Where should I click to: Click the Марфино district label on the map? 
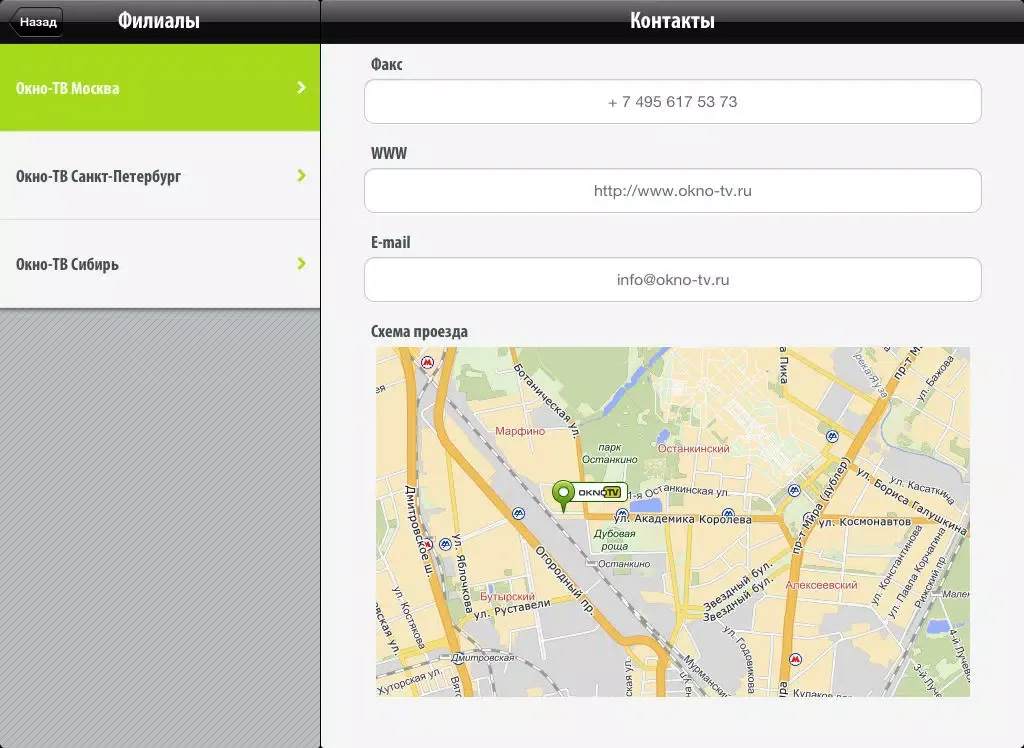(x=520, y=431)
